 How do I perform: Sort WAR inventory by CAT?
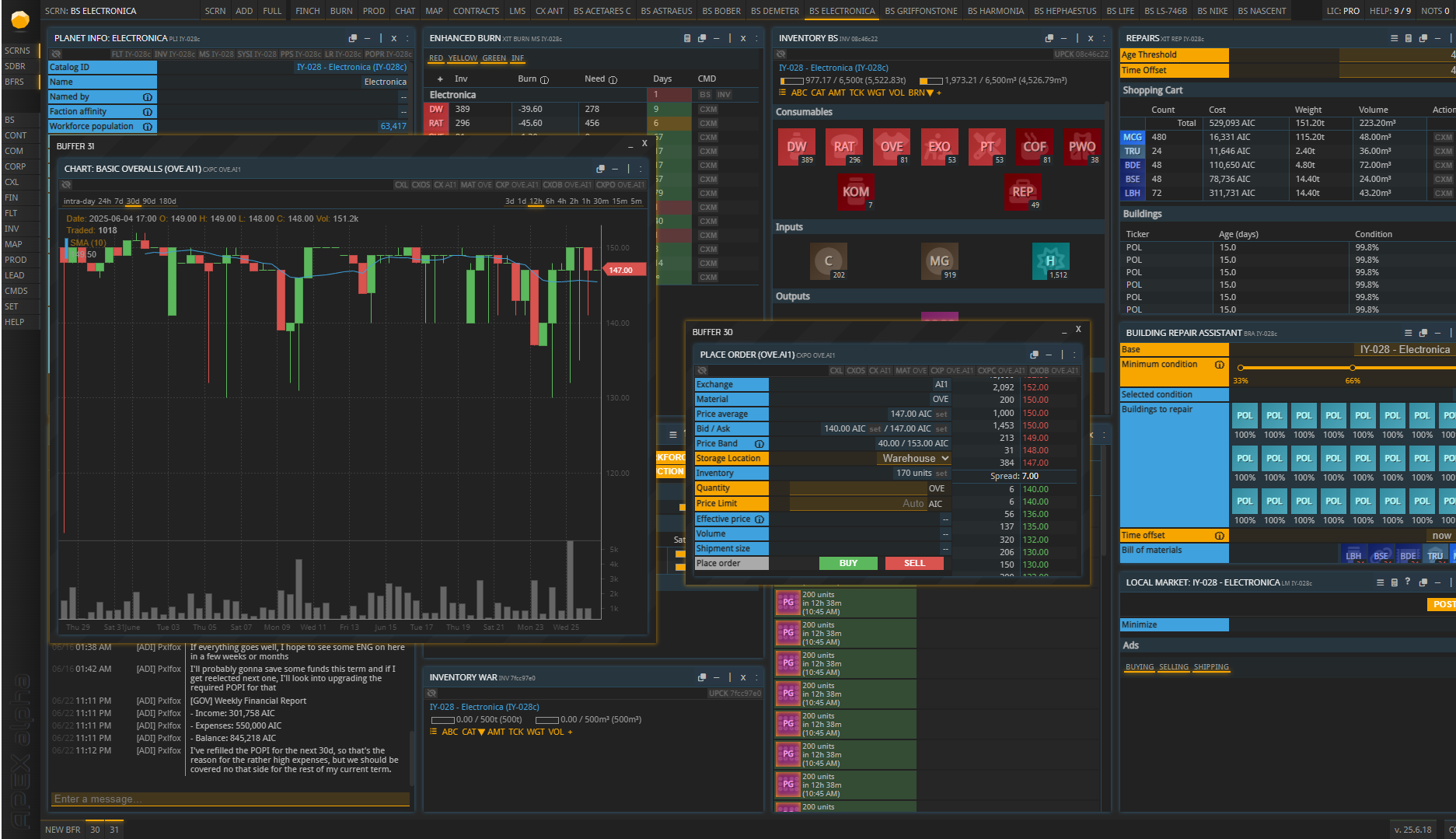473,732
